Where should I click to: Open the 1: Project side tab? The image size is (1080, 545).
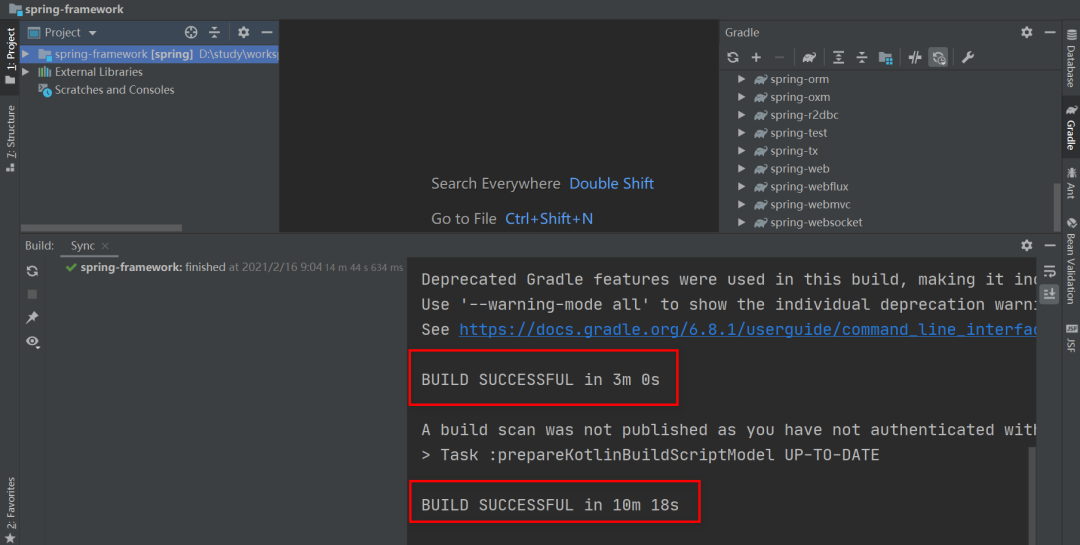click(10, 56)
